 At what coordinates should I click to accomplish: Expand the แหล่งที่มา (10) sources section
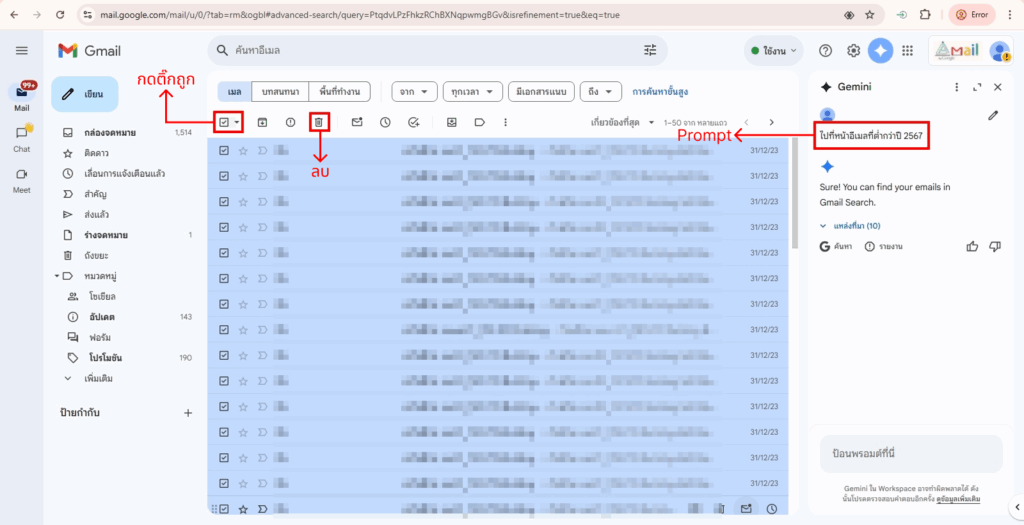coord(850,226)
